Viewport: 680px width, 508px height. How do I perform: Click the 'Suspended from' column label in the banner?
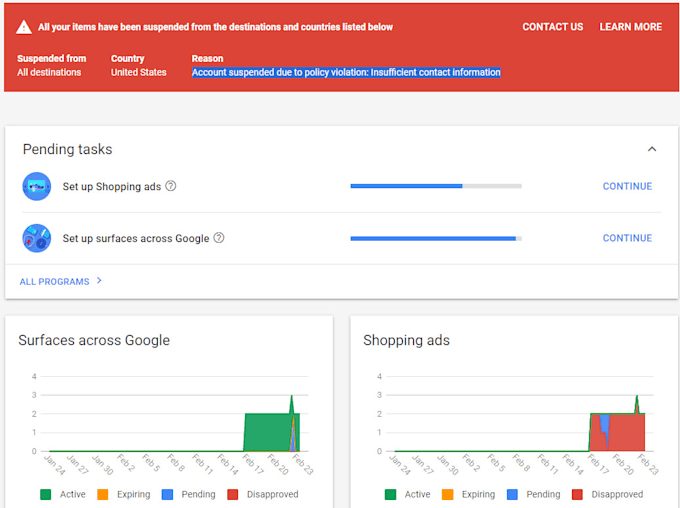(52, 59)
